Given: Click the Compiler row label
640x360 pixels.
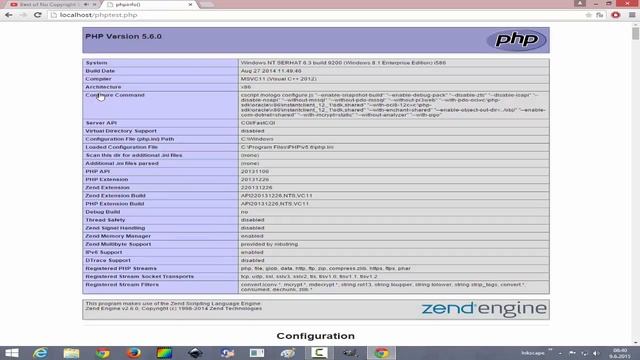Looking at the screenshot, I should pos(98,79).
